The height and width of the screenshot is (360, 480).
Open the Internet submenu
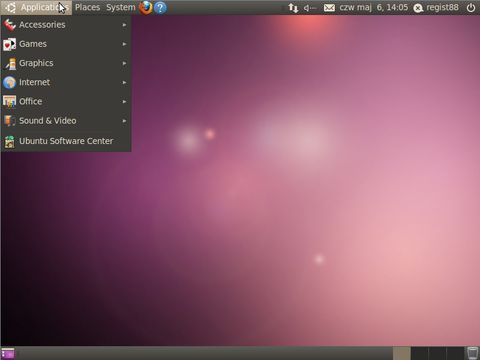(x=66, y=82)
